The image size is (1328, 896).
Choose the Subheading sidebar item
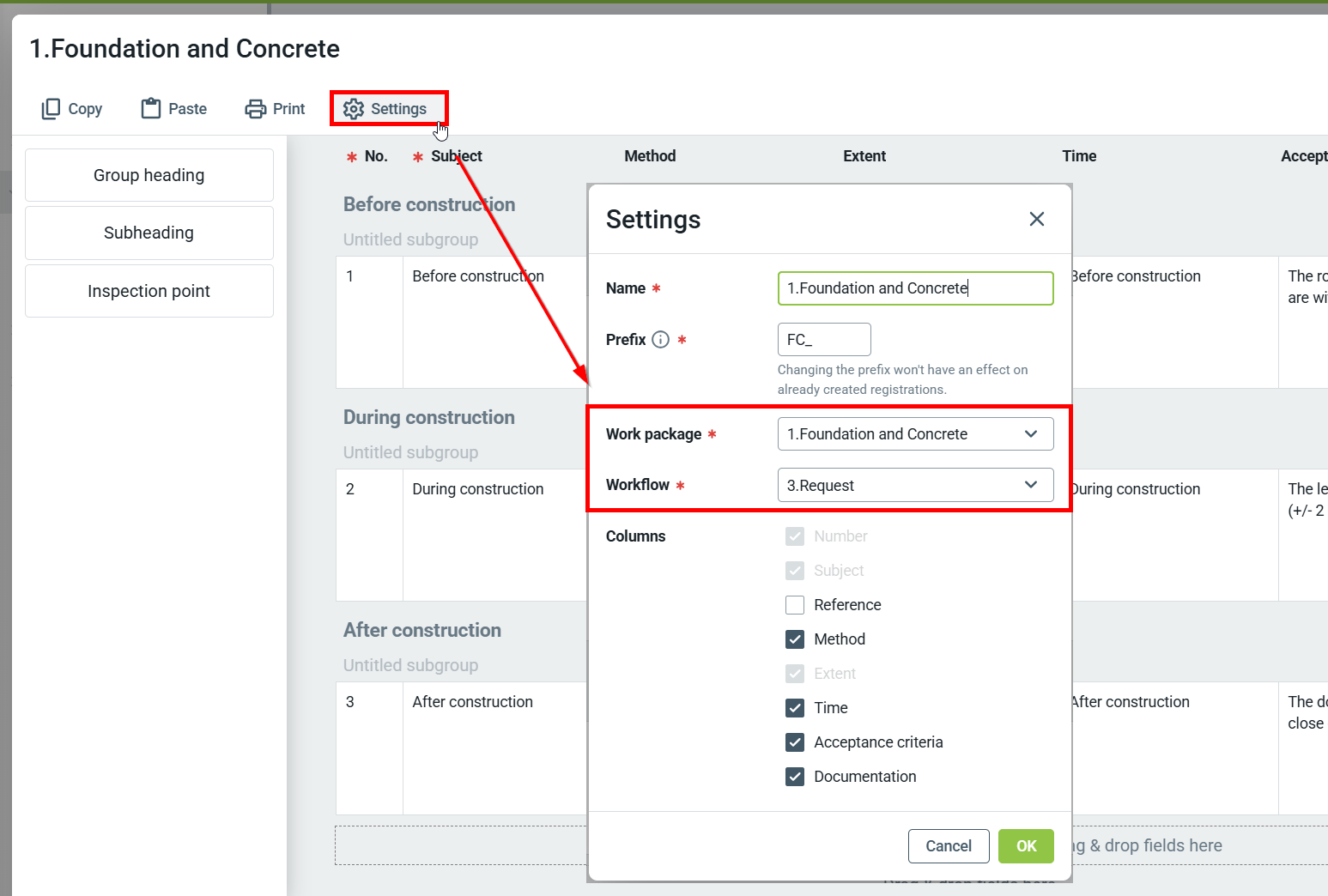[x=149, y=233]
